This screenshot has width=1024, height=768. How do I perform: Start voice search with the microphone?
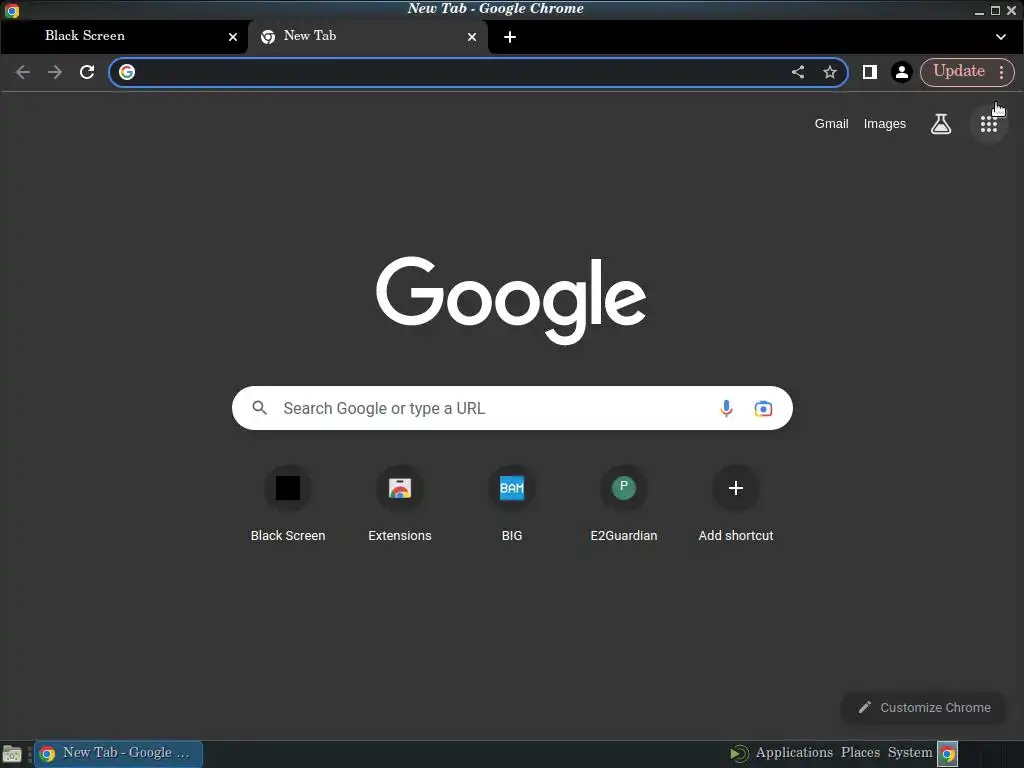726,408
